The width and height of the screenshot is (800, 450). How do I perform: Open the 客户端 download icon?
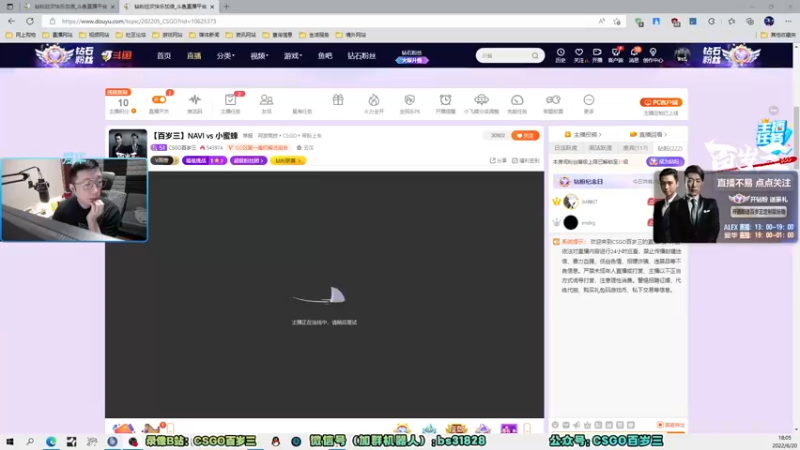click(616, 55)
